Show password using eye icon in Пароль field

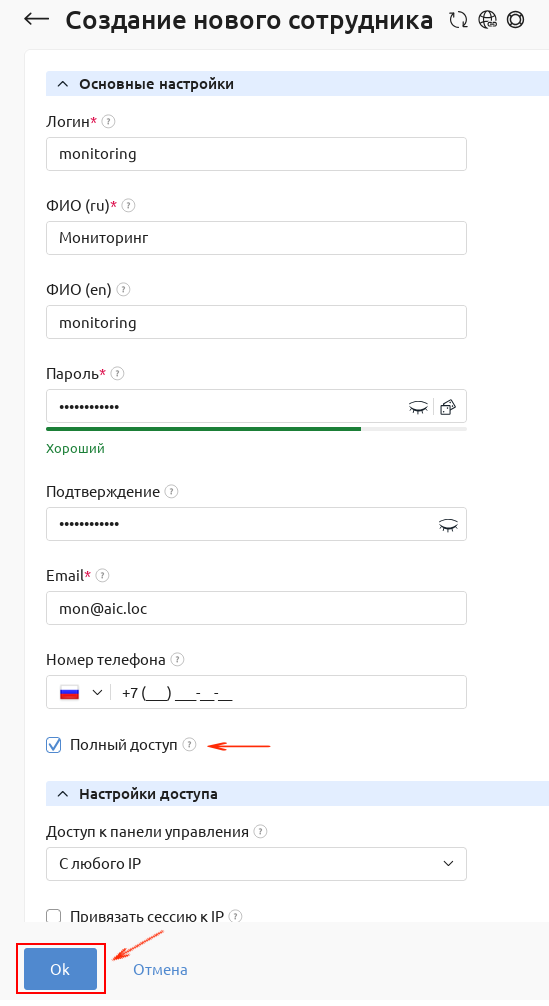click(x=419, y=407)
